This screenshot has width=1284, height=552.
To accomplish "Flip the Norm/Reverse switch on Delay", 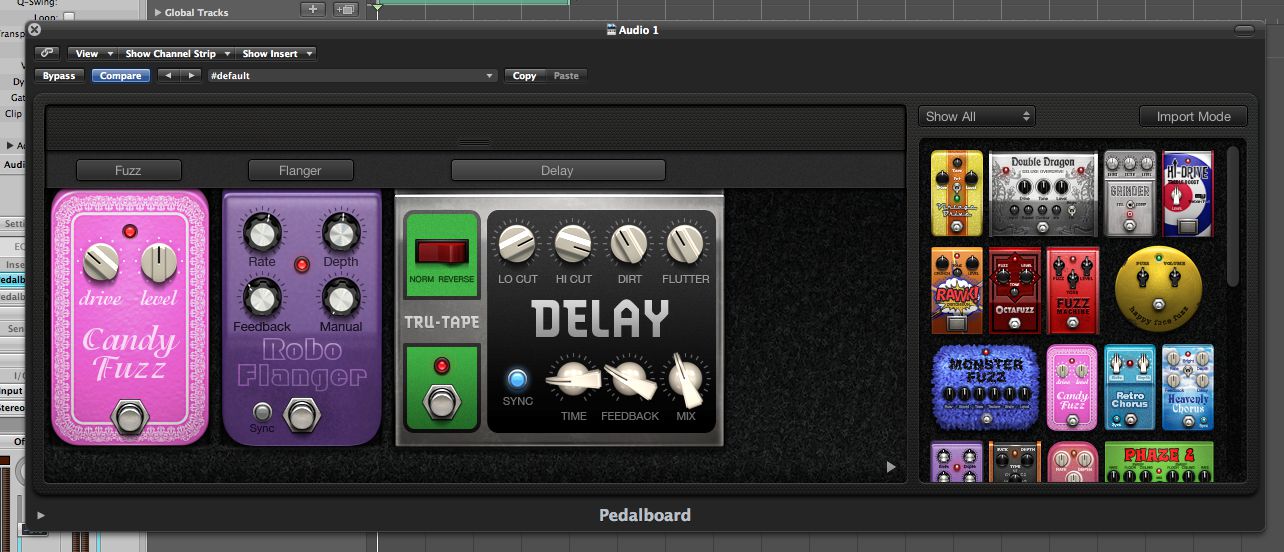I will point(440,254).
